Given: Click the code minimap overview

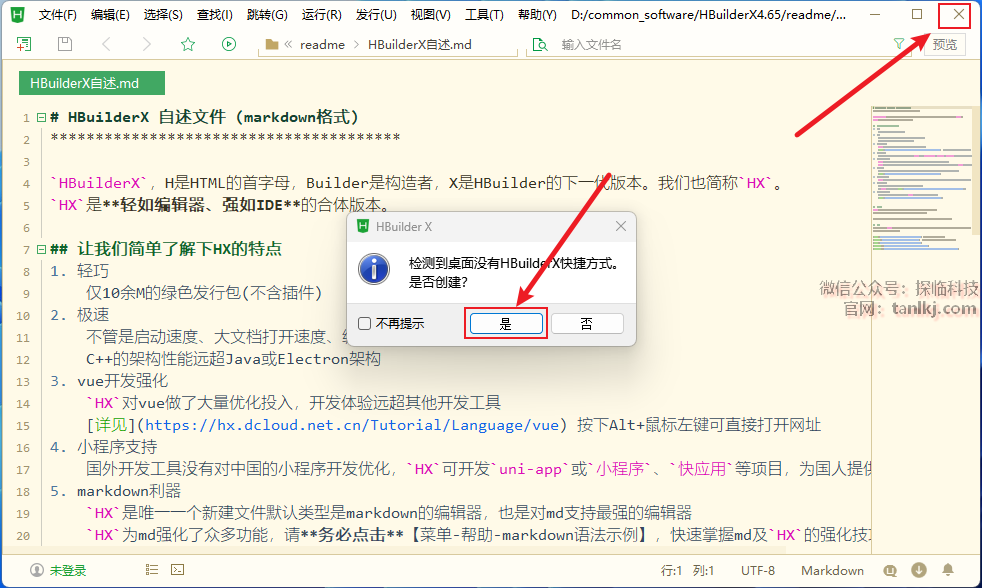Looking at the screenshot, I should click(x=924, y=178).
